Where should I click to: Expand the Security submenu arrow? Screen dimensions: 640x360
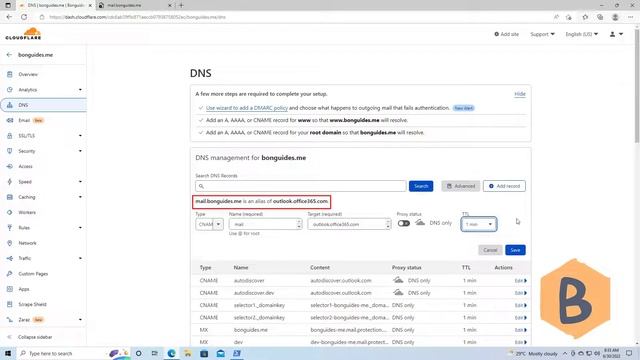(x=80, y=151)
